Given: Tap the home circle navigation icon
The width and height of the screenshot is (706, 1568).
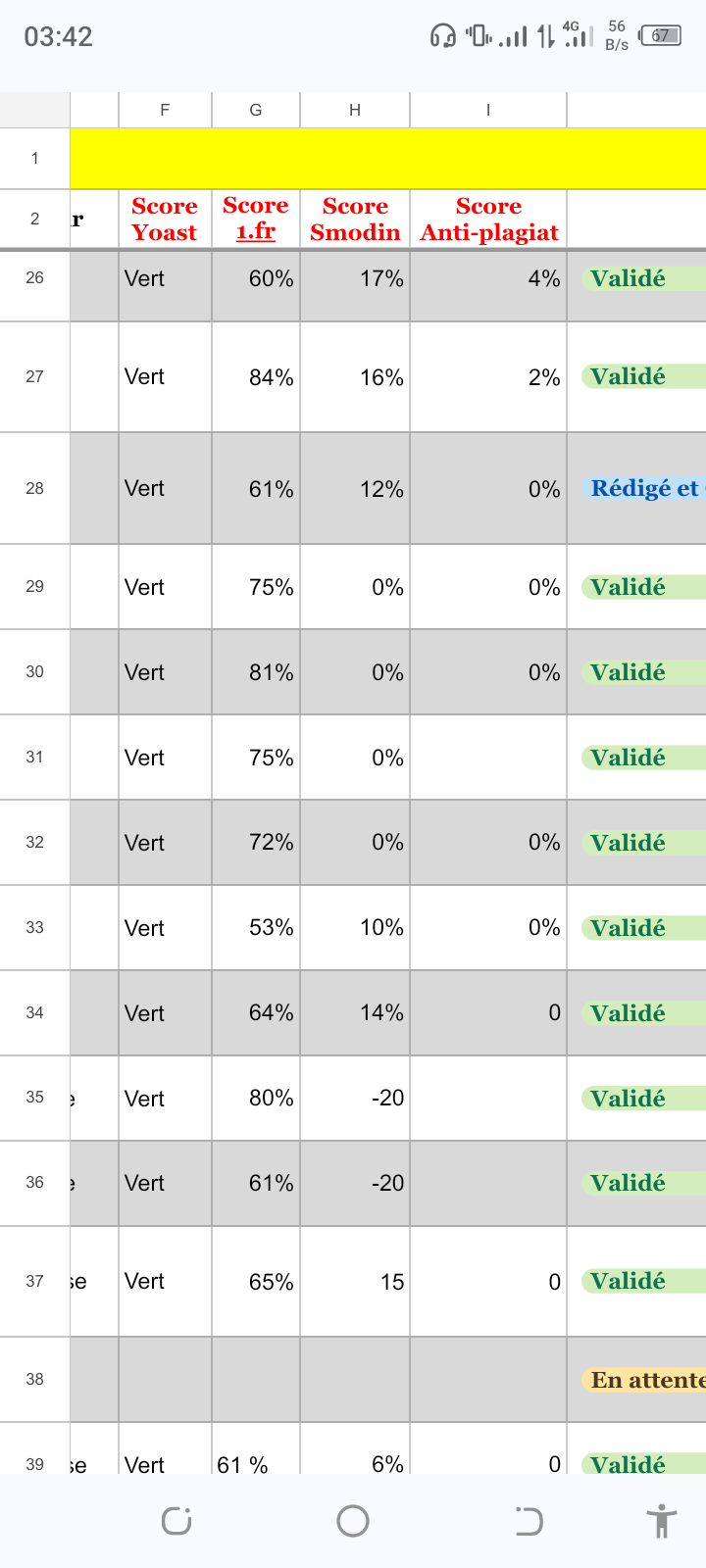Looking at the screenshot, I should [x=353, y=1521].
